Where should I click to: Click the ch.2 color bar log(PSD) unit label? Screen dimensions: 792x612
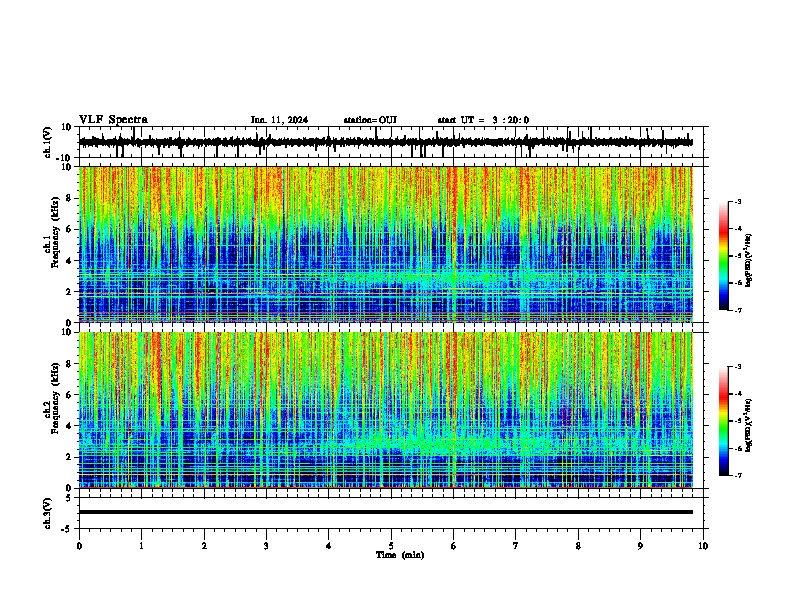pos(749,425)
